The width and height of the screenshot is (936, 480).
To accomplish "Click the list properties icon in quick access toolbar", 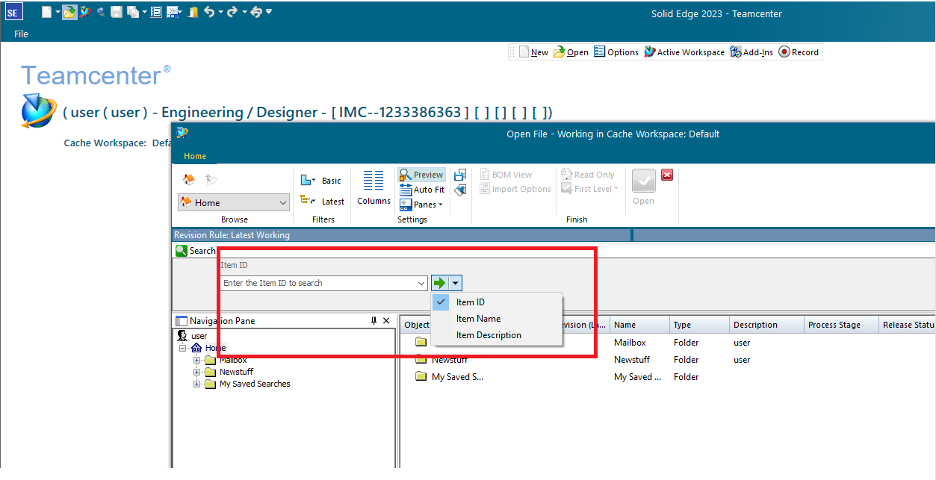I will (x=156, y=12).
